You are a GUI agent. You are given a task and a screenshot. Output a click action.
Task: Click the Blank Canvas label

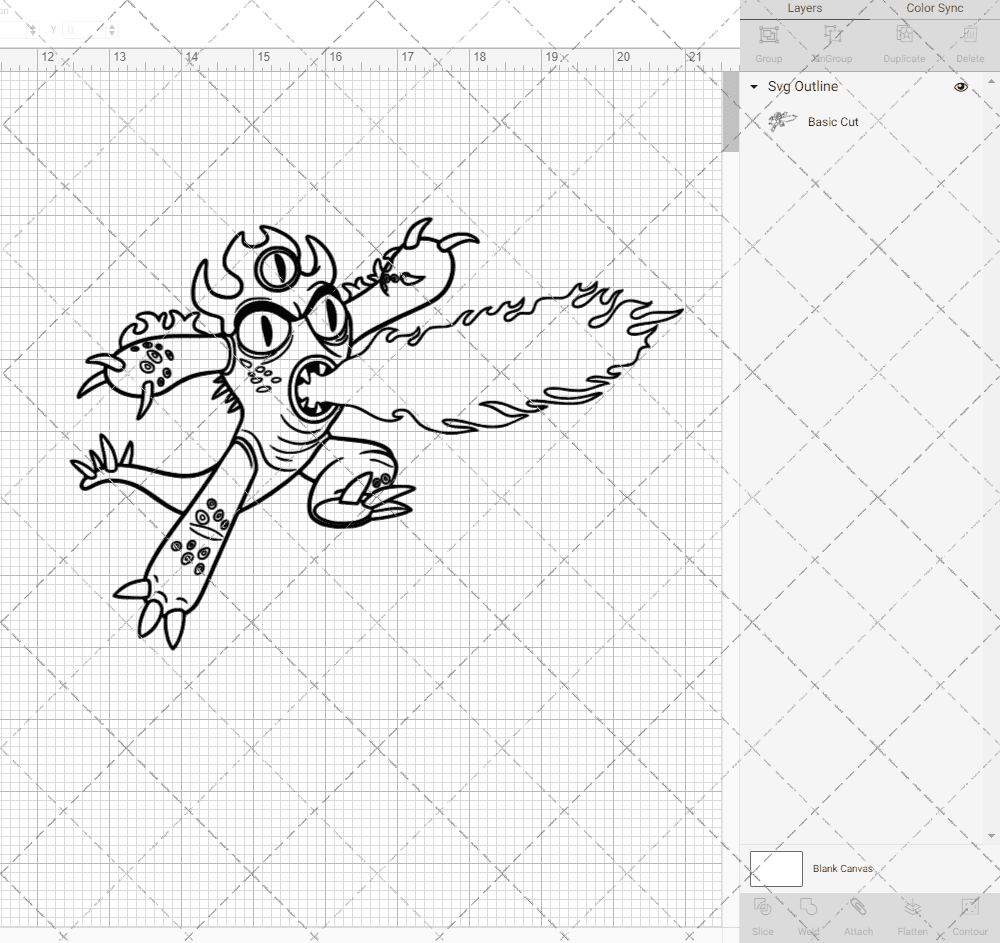(x=842, y=868)
